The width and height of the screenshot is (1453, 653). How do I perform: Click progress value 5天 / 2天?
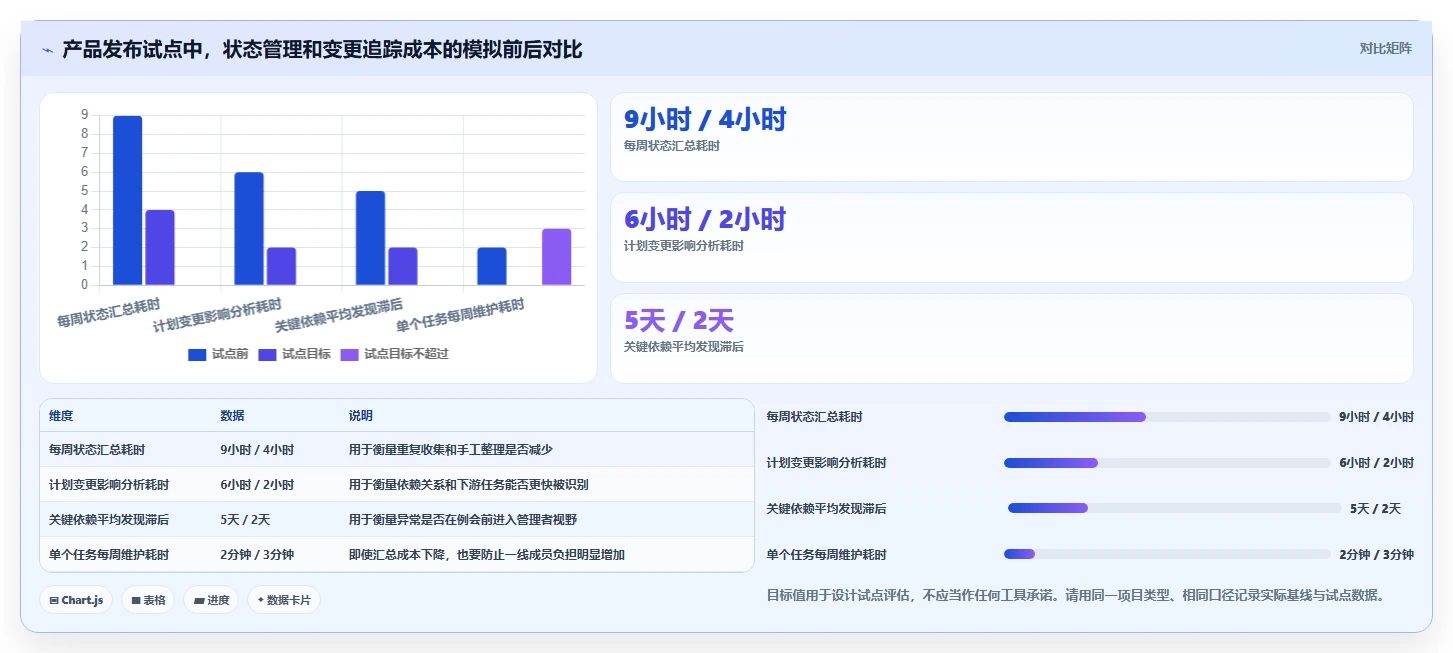tap(1375, 509)
